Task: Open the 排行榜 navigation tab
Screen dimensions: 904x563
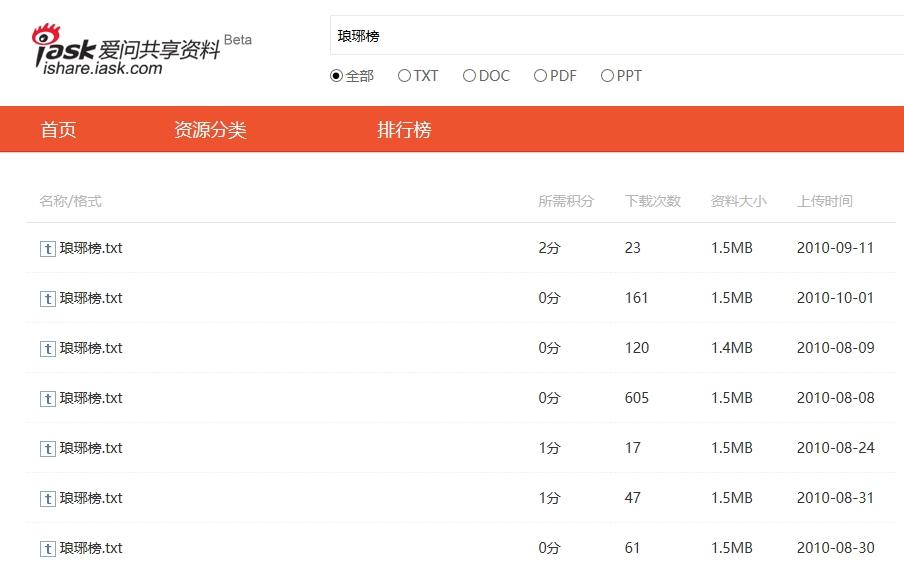Action: click(404, 130)
